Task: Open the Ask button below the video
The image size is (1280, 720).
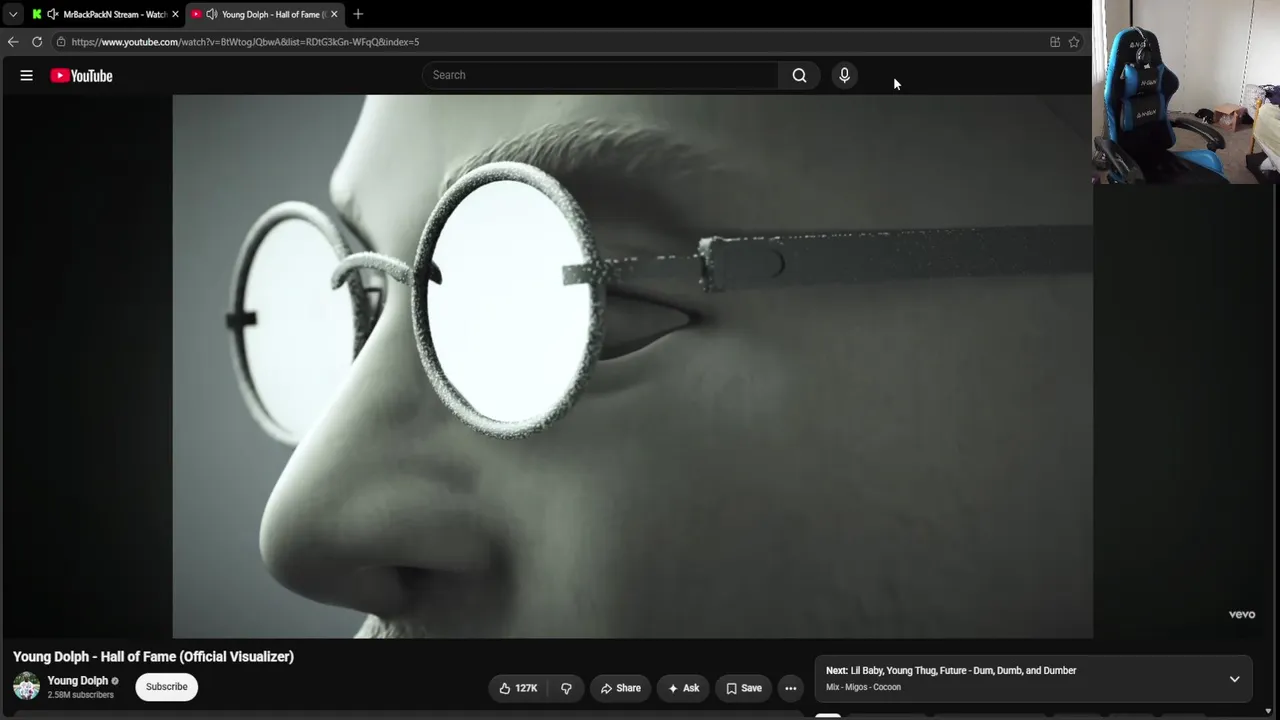Action: click(x=683, y=688)
